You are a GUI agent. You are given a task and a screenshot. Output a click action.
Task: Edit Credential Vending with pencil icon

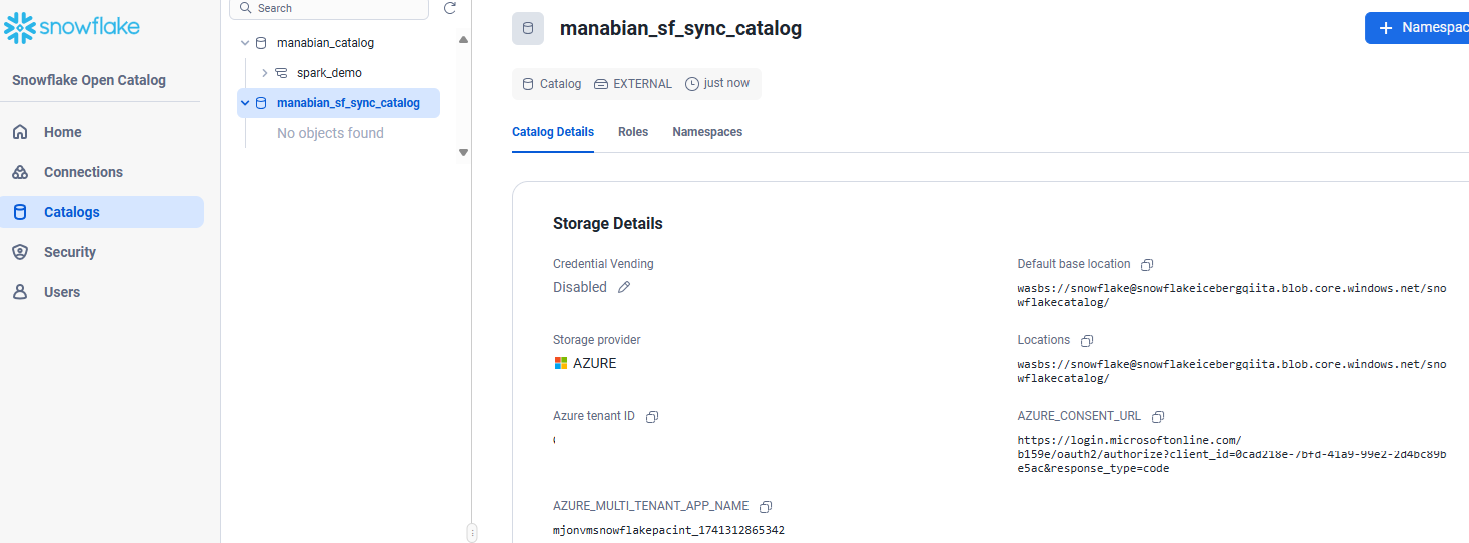pyautogui.click(x=624, y=288)
